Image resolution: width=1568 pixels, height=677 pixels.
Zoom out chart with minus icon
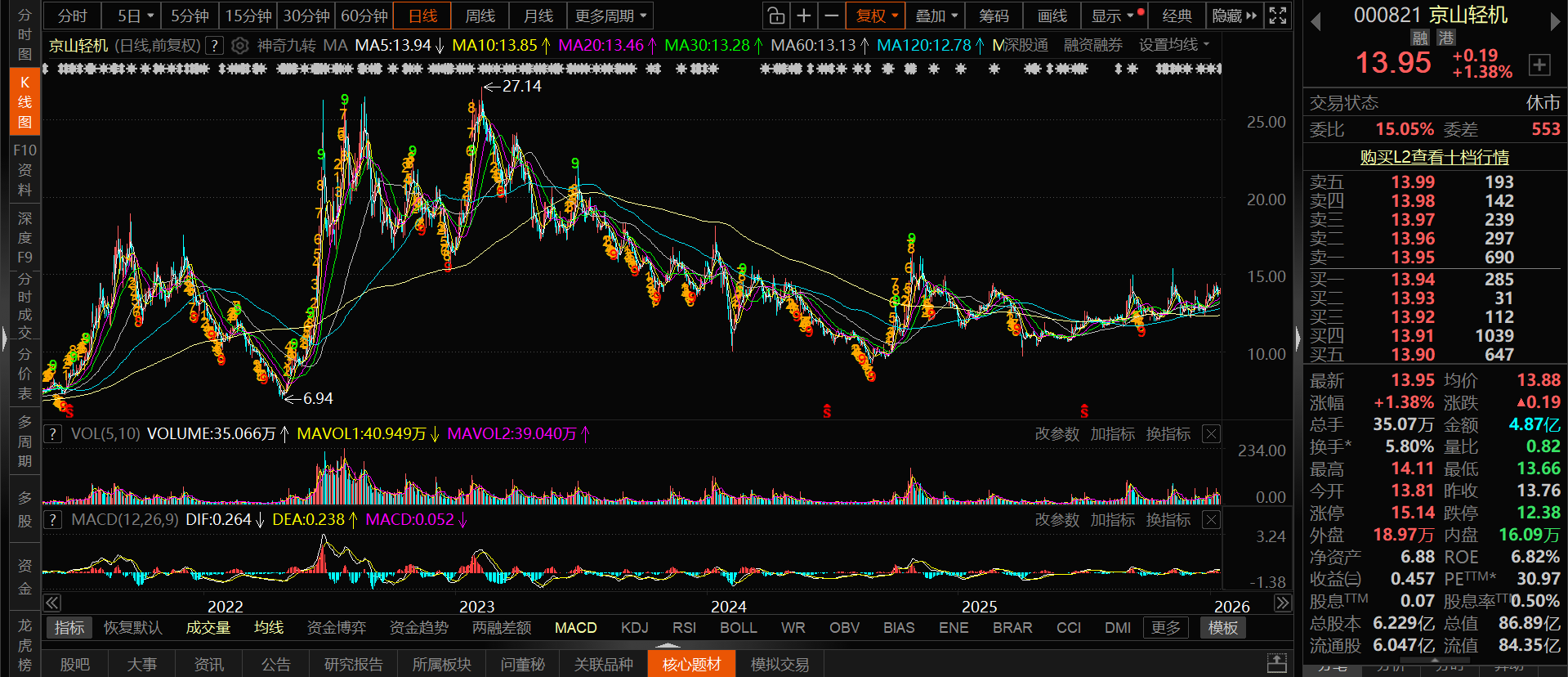[831, 16]
